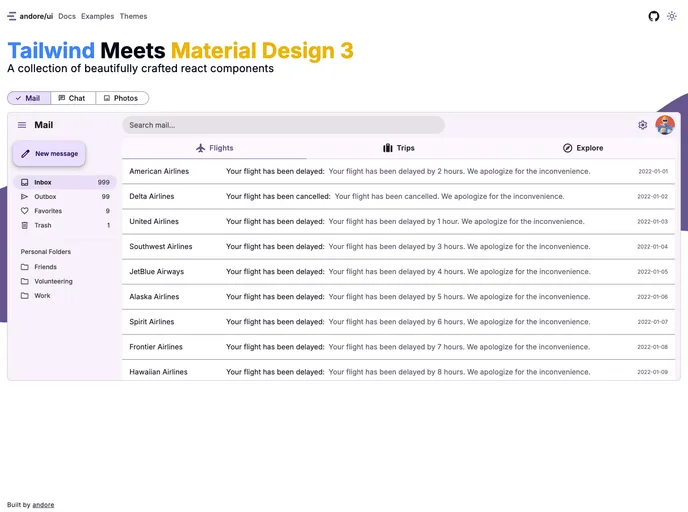Screen dimensions: 688x512
Task: Click the Outbox count 99
Action: point(106,197)
